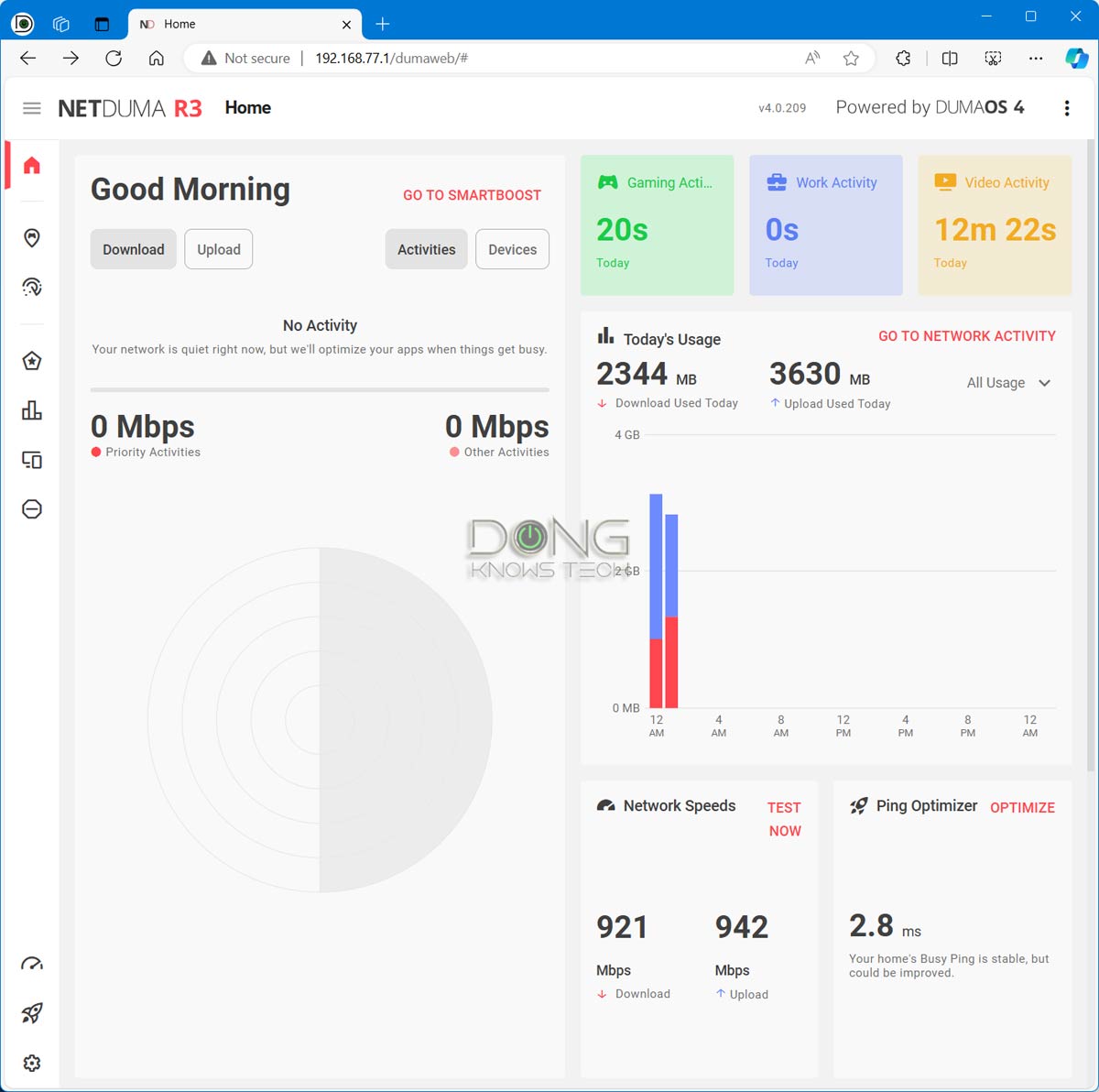This screenshot has width=1099, height=1092.
Task: Open the Geo-Filter location pin sidebar icon
Action: pyautogui.click(x=32, y=238)
